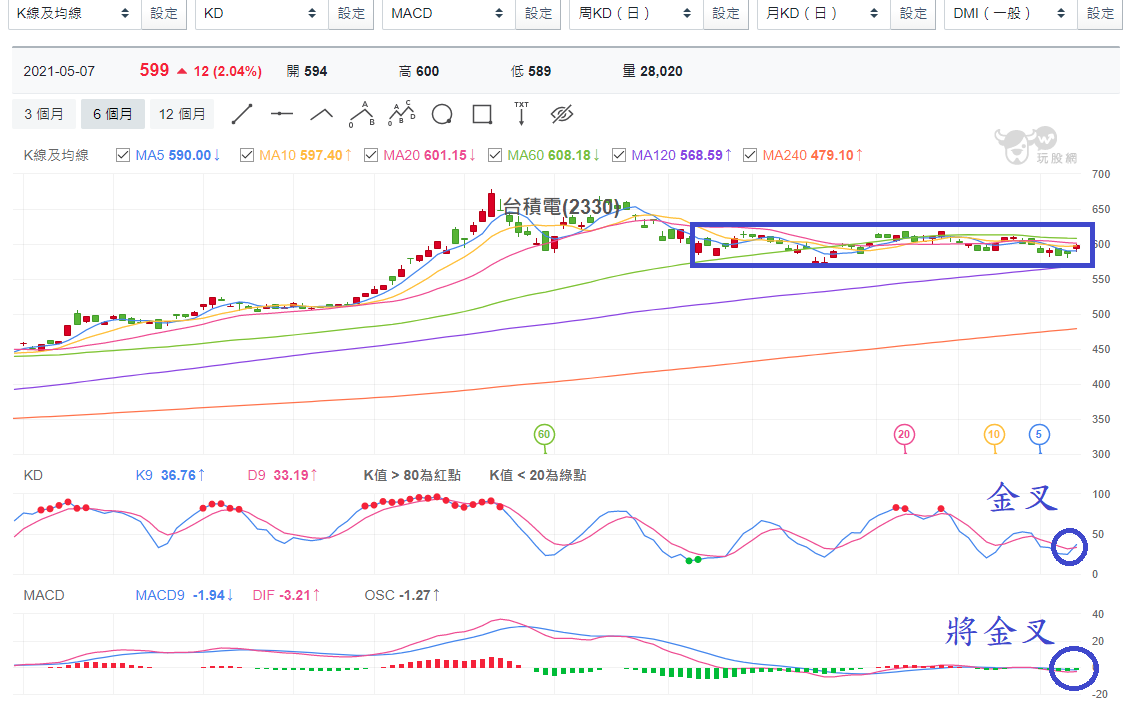Click the pink 20 moving average marker

coord(903,434)
